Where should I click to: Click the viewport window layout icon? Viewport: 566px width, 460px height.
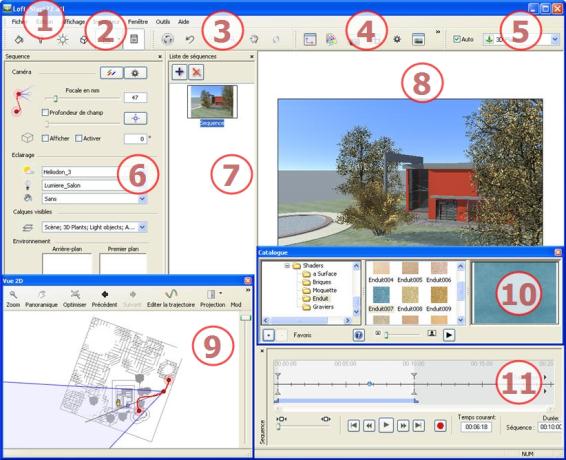pos(310,39)
